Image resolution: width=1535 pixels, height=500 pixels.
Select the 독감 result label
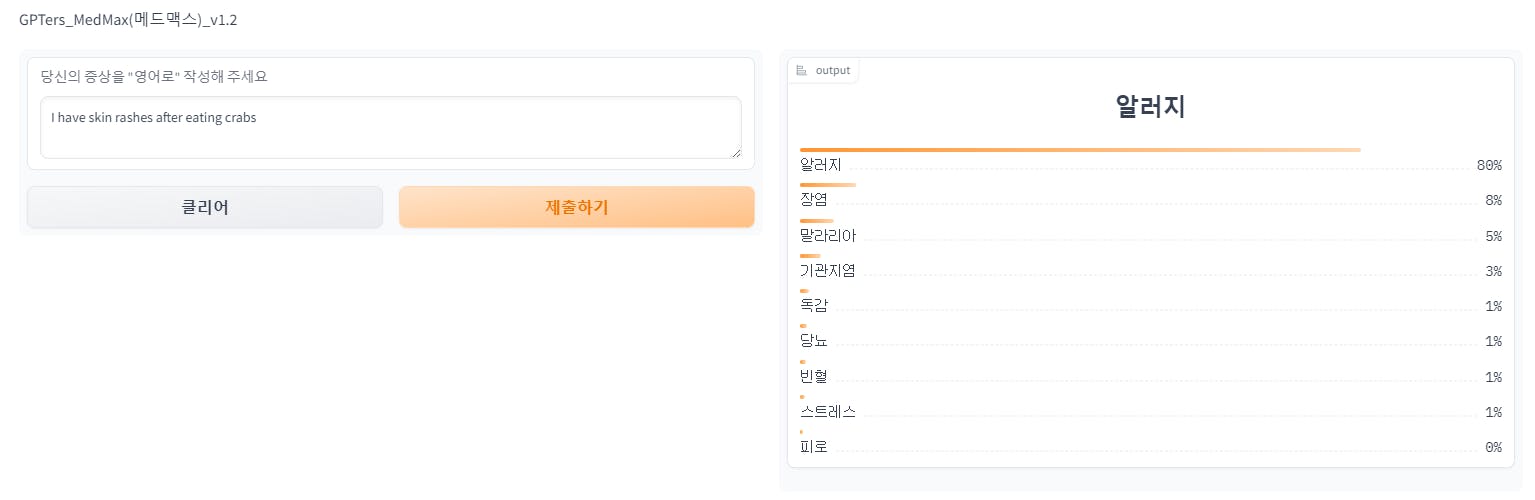[814, 306]
